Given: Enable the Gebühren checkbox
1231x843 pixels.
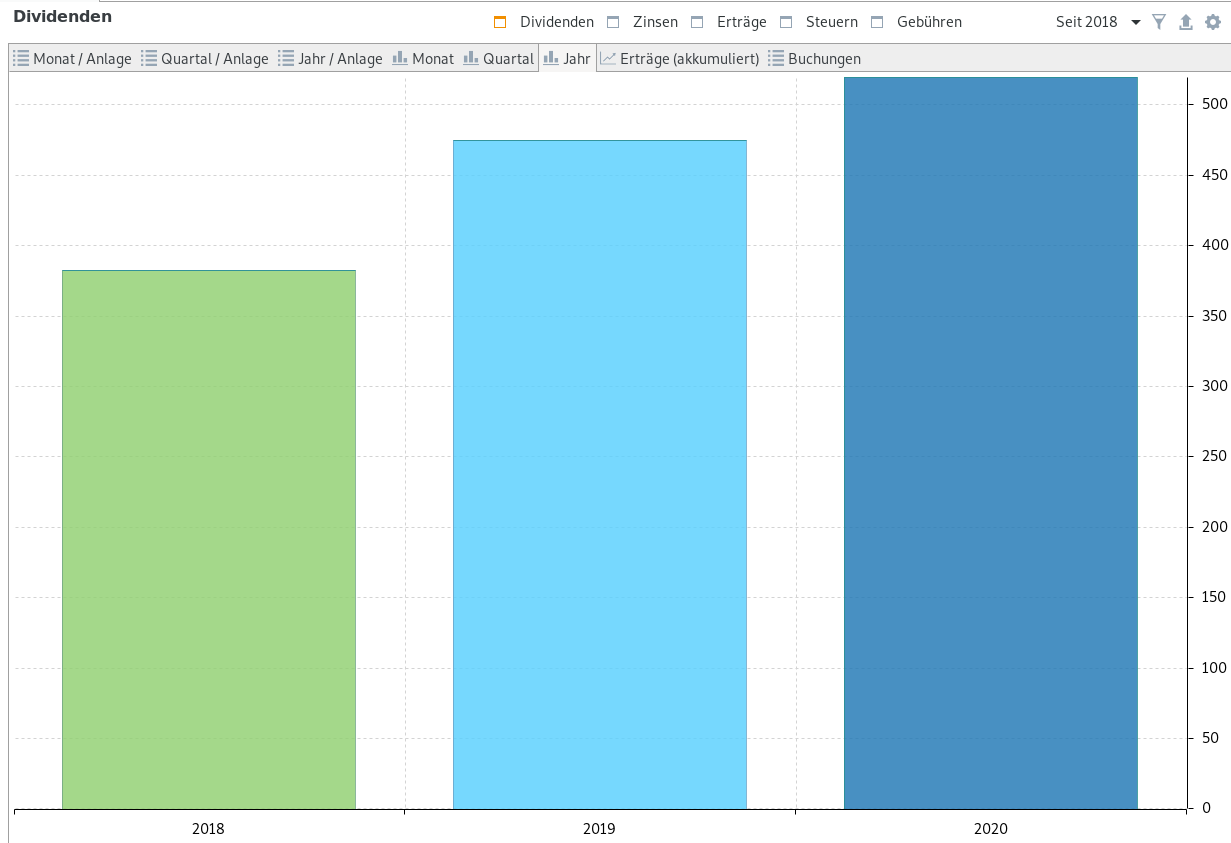Looking at the screenshot, I should 877,22.
